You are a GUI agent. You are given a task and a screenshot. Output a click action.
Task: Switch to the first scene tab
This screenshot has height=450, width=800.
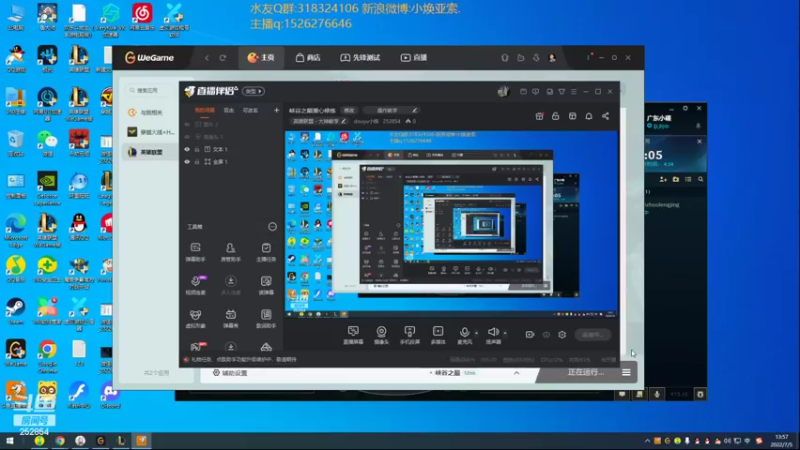(x=205, y=110)
